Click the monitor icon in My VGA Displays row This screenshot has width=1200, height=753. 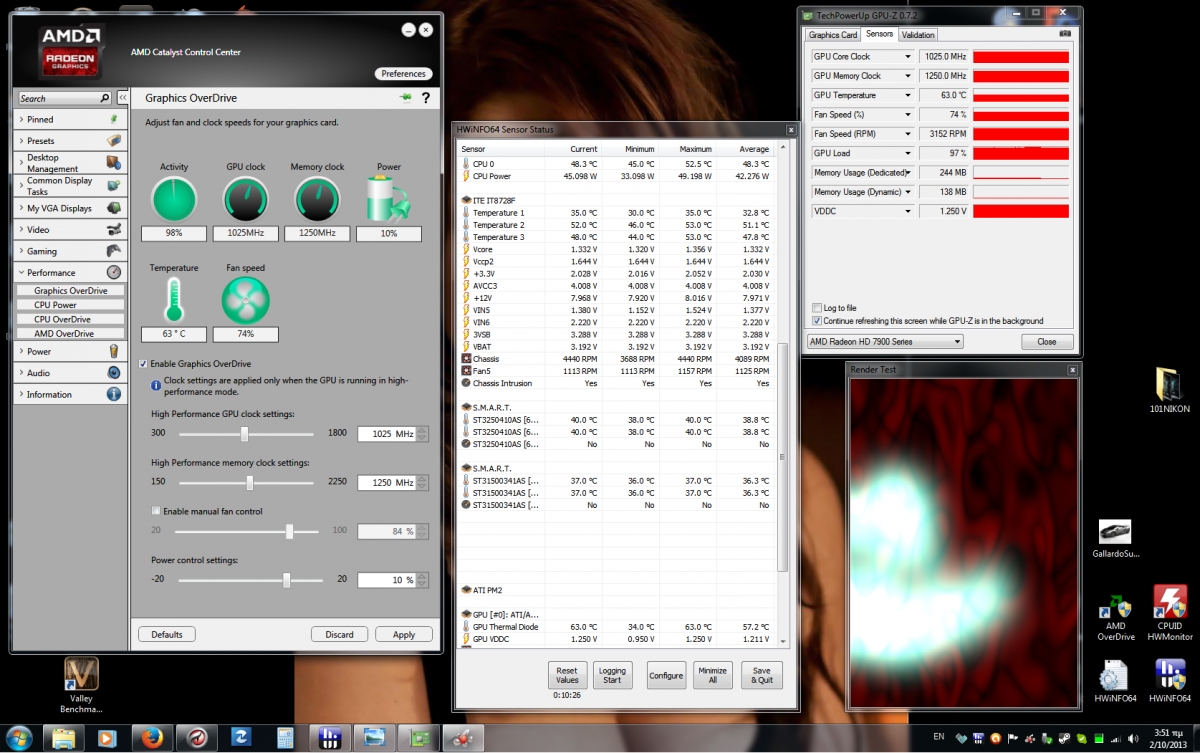(114, 208)
